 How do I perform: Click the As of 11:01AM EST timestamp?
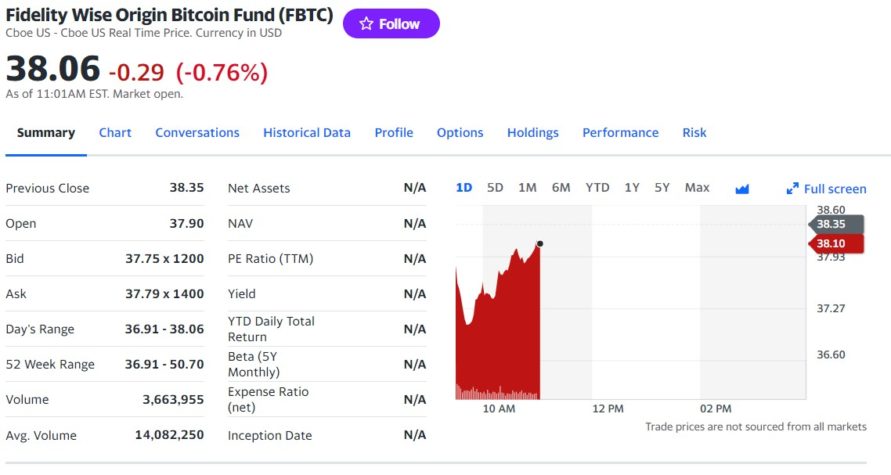[94, 94]
